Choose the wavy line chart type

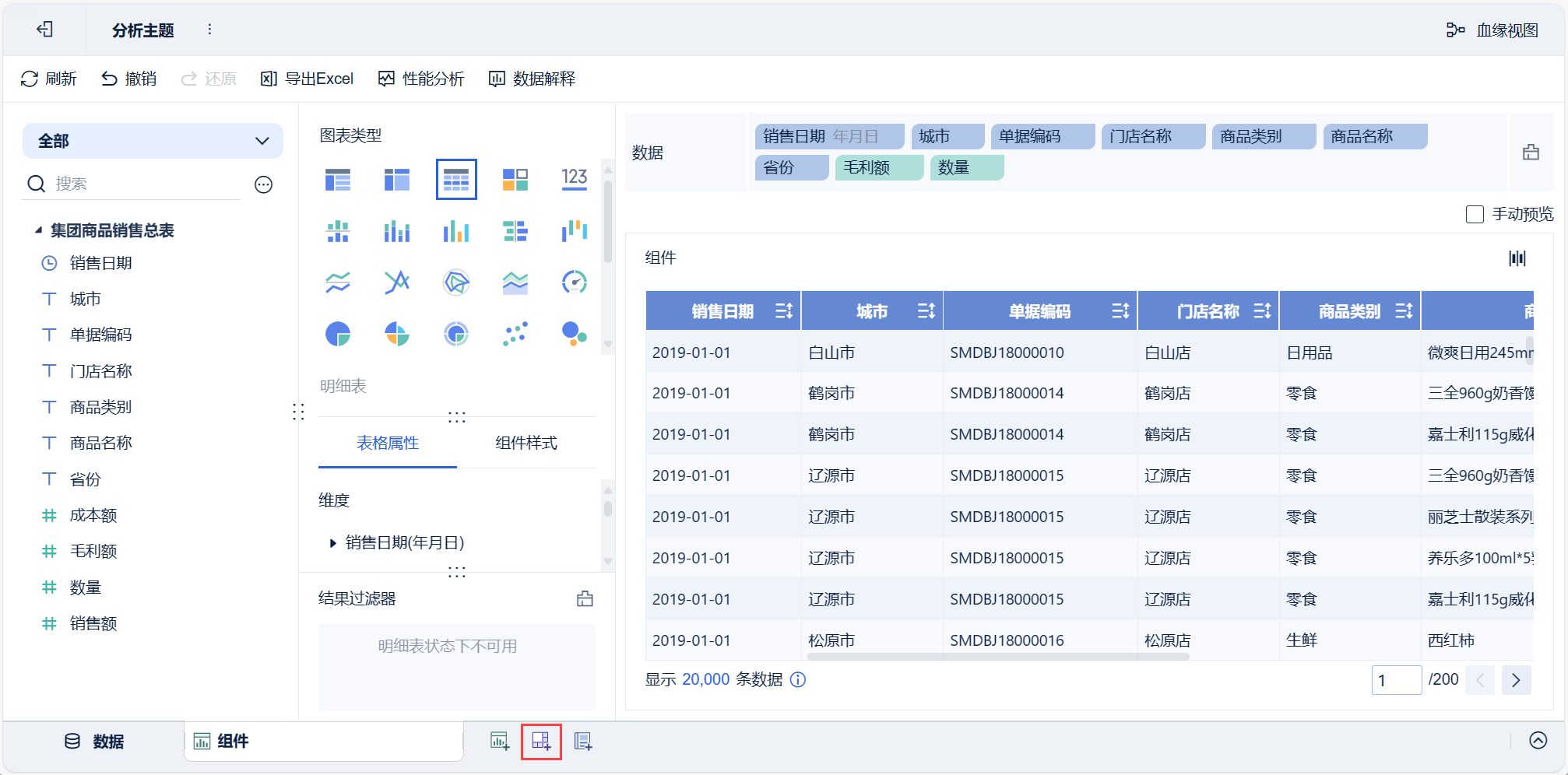[338, 282]
